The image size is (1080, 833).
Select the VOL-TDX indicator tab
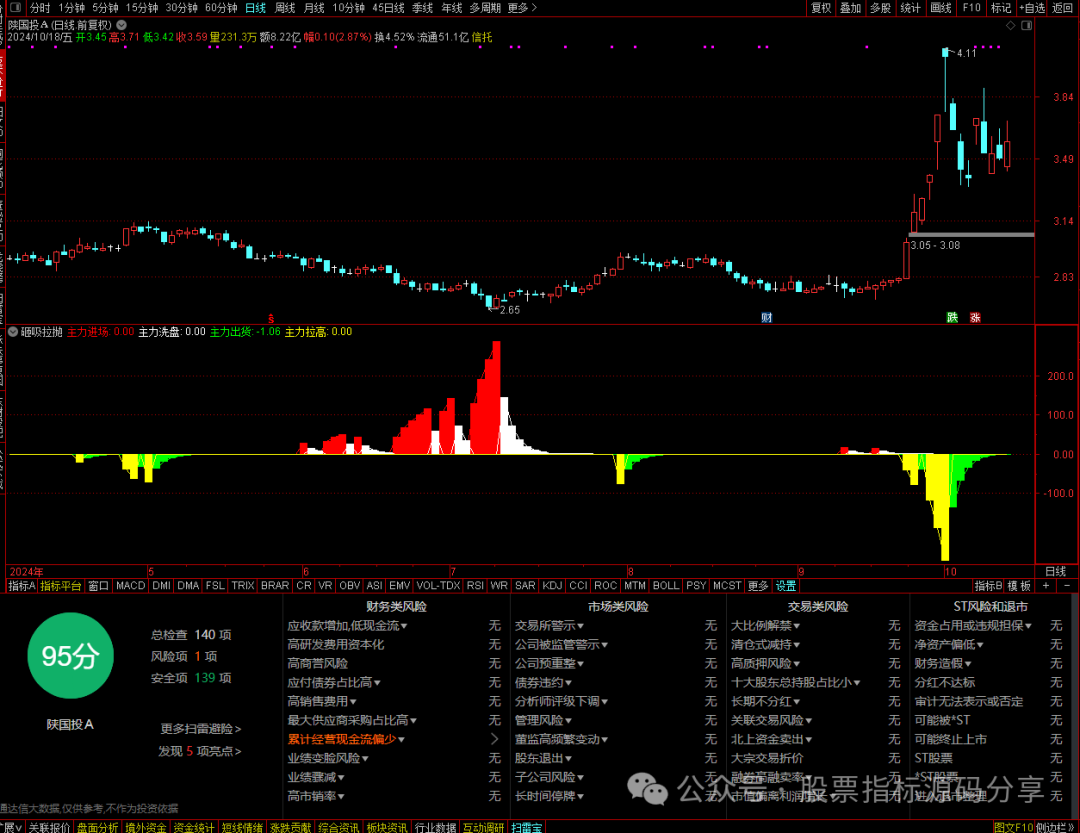coord(438,586)
